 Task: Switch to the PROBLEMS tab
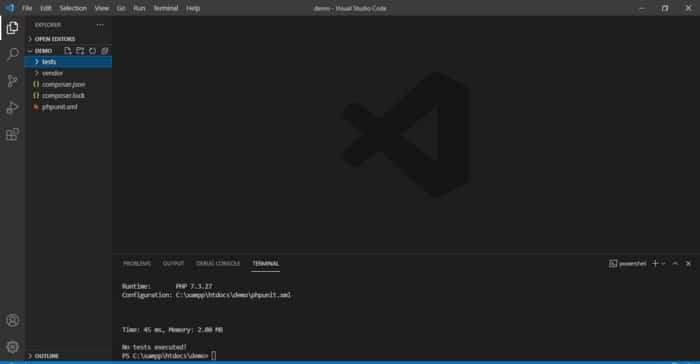pos(137,264)
